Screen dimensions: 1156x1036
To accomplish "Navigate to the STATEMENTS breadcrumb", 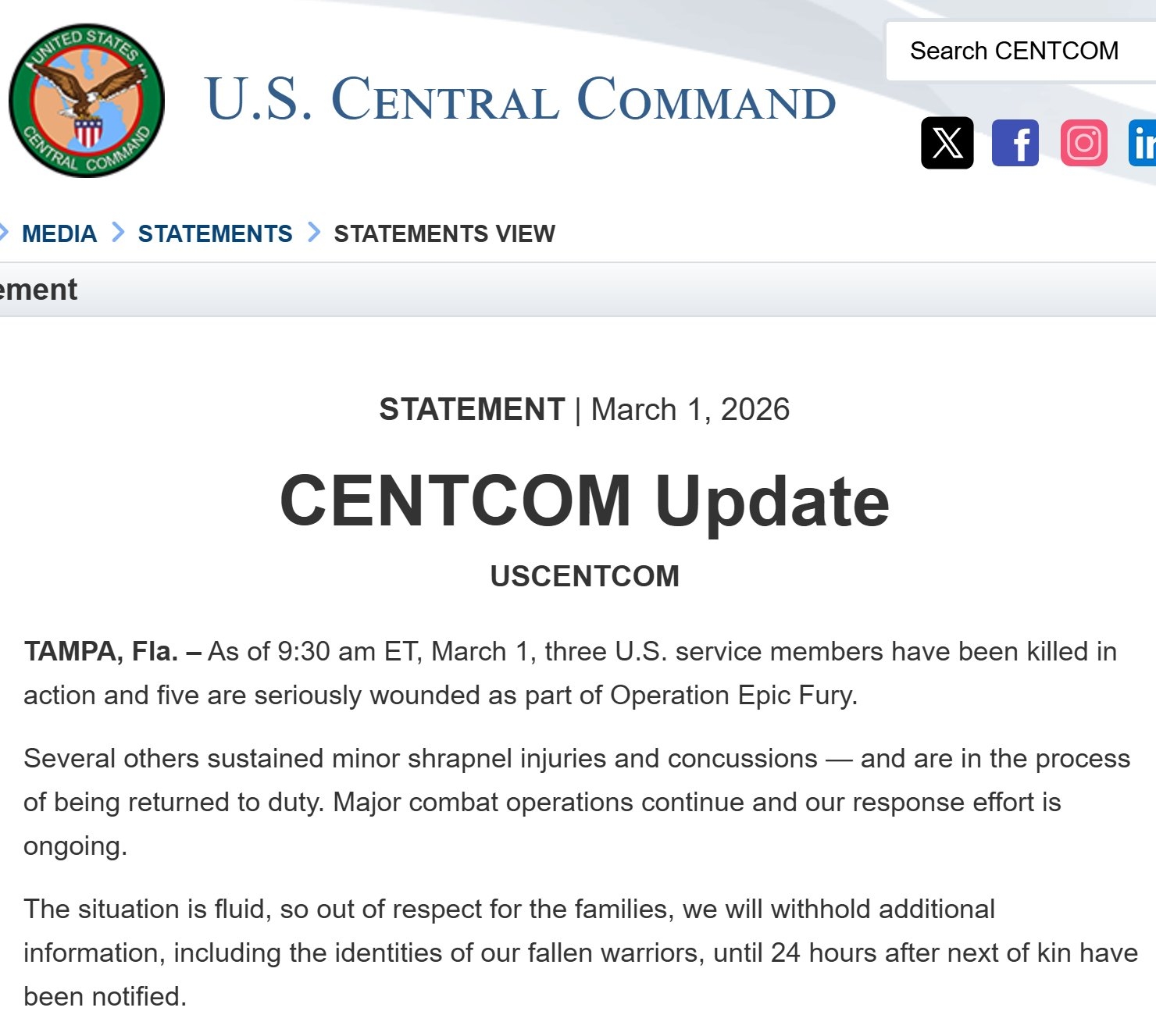I will [x=215, y=233].
